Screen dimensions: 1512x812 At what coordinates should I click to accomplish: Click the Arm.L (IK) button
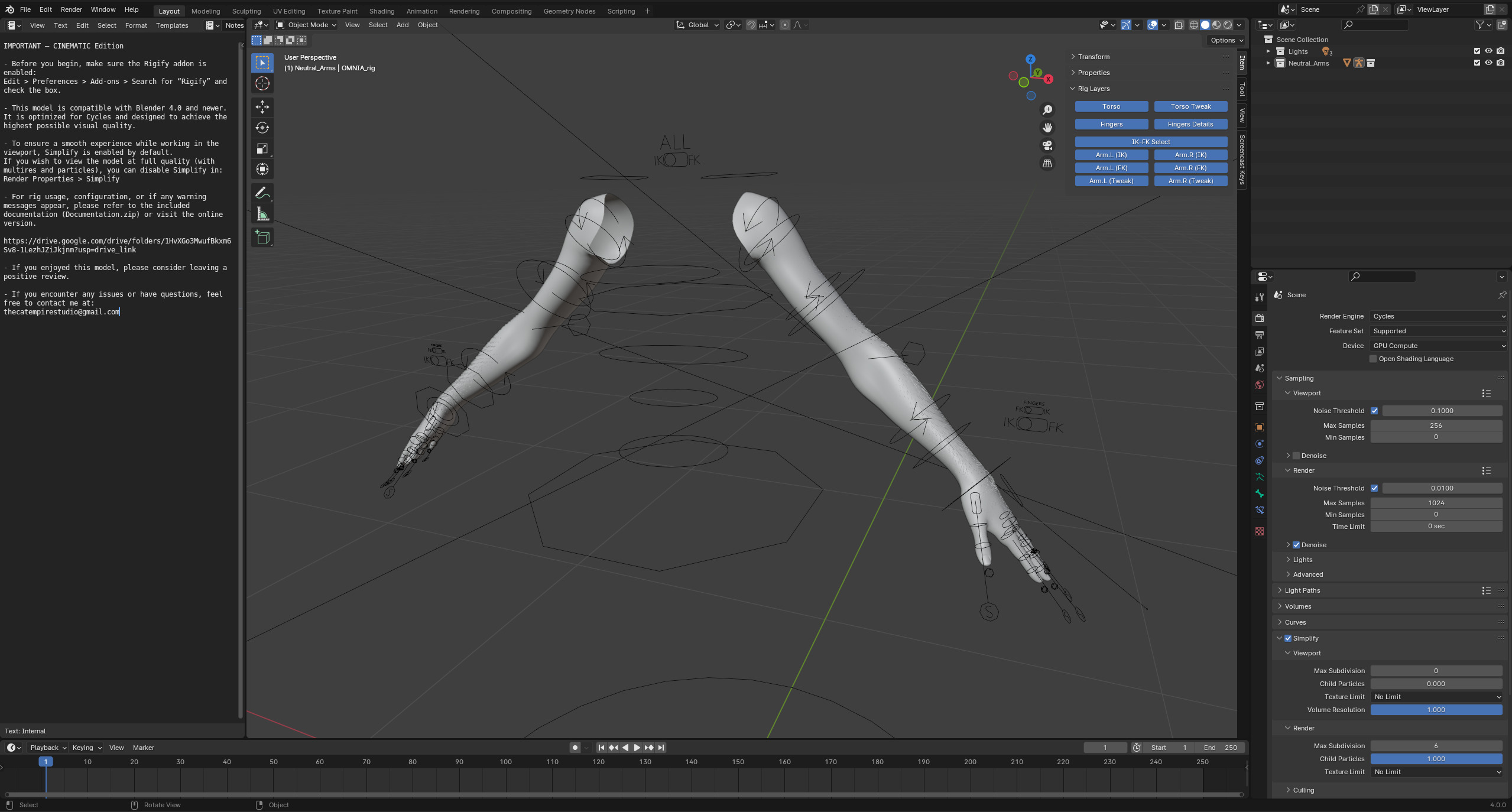tap(1111, 155)
